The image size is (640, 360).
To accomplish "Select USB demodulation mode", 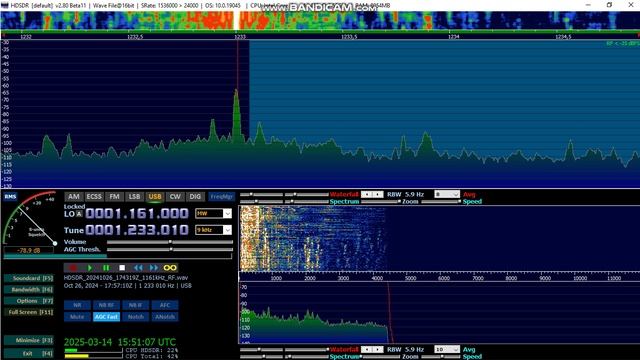I will pyautogui.click(x=155, y=197).
